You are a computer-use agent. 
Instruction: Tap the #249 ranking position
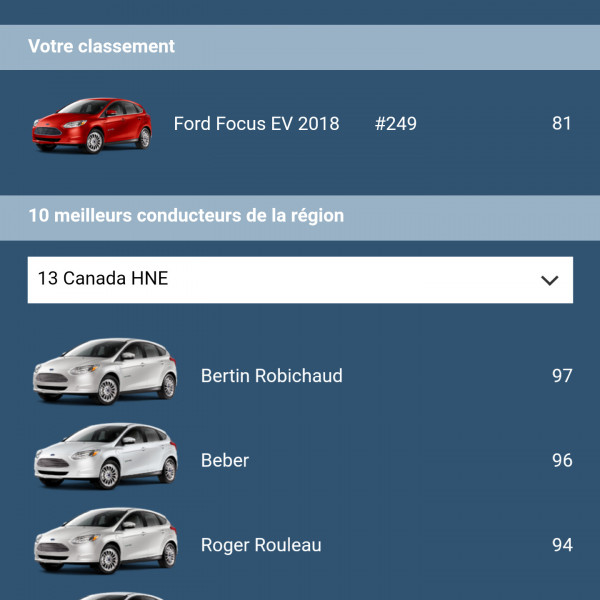pyautogui.click(x=396, y=124)
